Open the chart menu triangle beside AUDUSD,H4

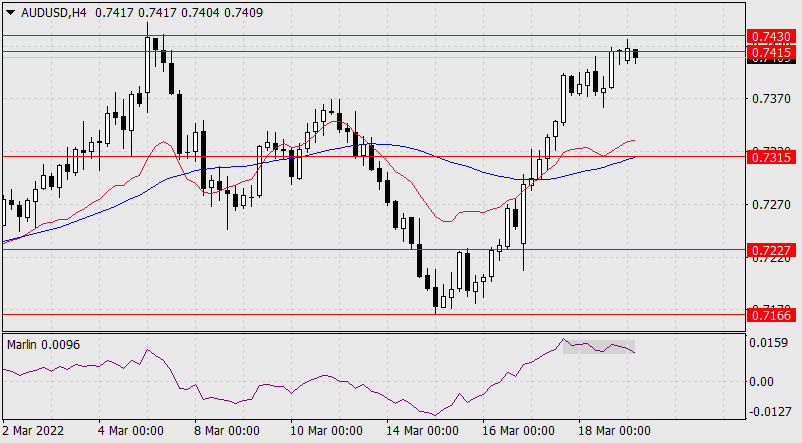pyautogui.click(x=10, y=12)
